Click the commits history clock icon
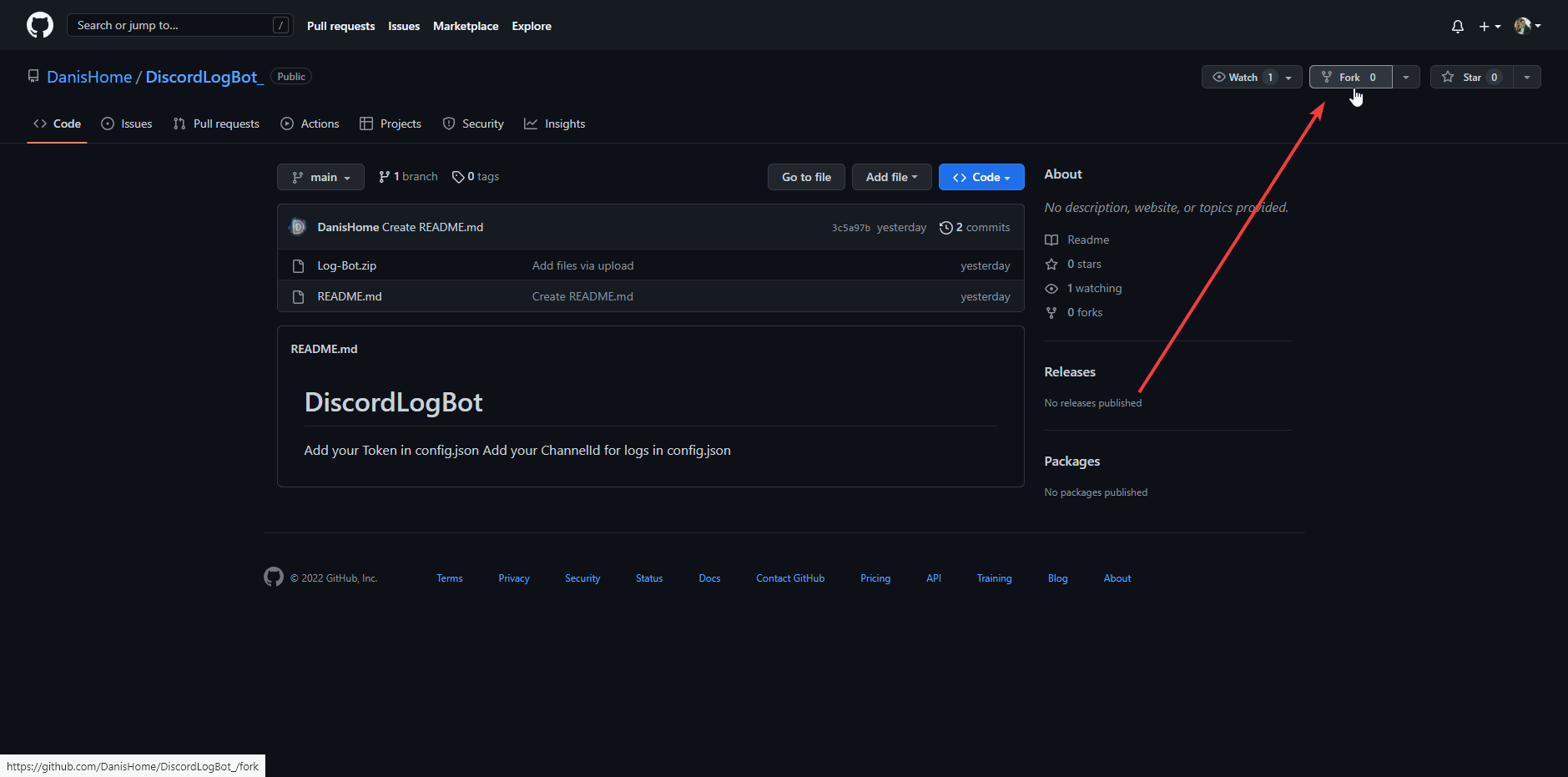The image size is (1568, 777). (x=945, y=228)
